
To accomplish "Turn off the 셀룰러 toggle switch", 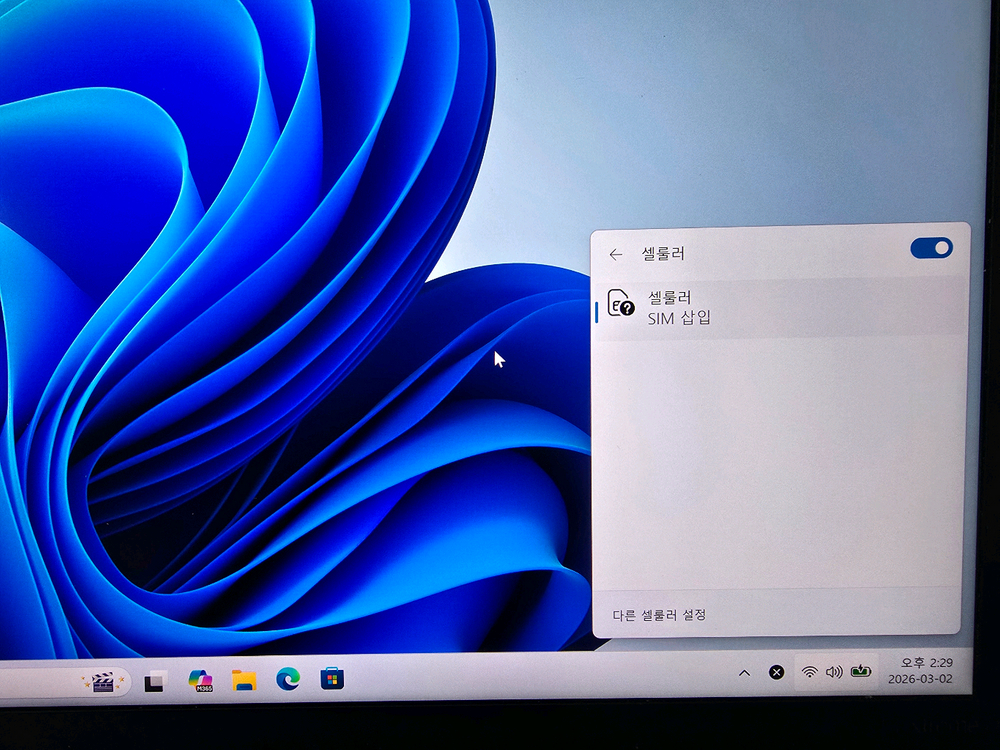I will (931, 248).
